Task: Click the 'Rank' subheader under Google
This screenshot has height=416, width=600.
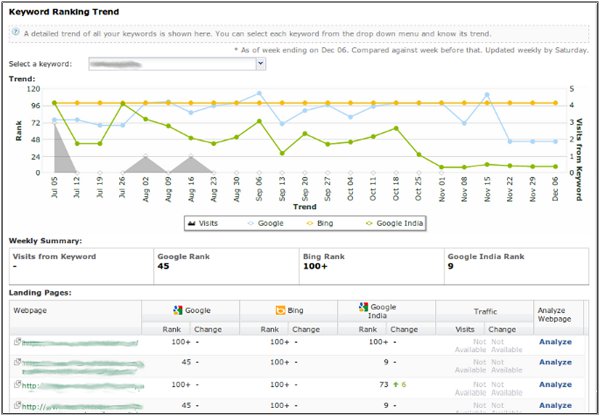Action: [172, 330]
